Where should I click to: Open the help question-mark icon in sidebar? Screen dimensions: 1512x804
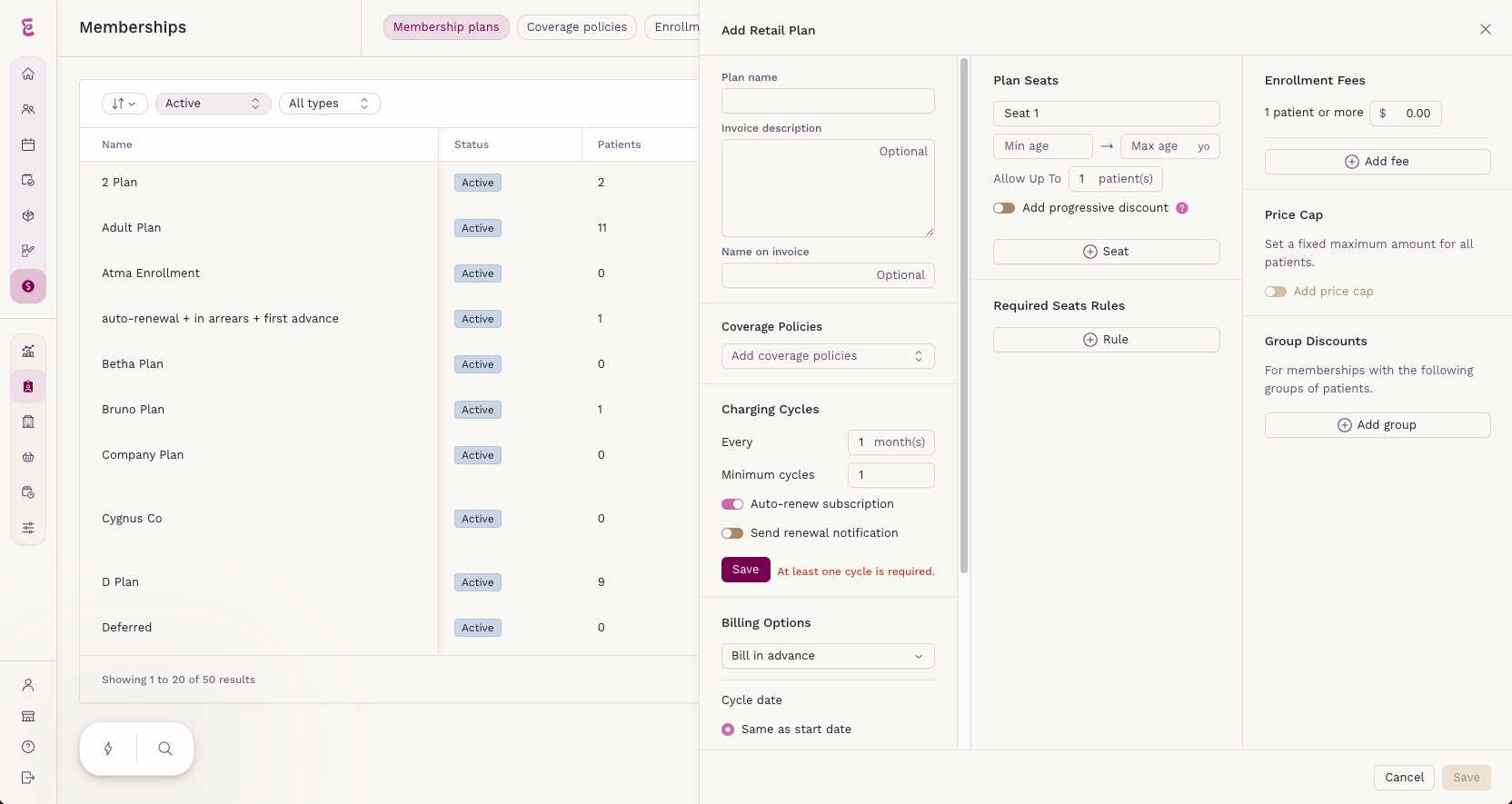28,747
